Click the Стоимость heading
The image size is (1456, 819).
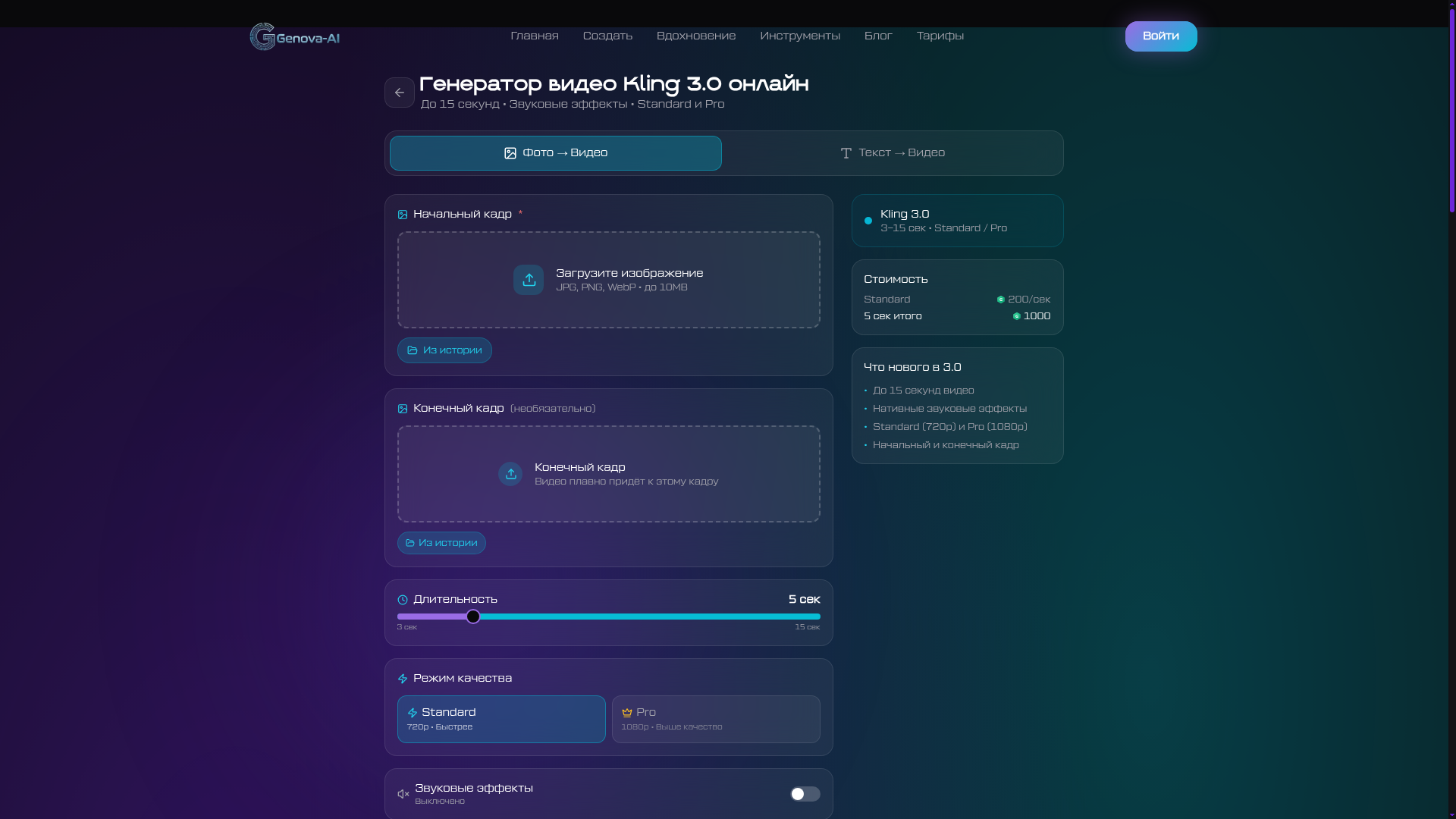click(896, 279)
